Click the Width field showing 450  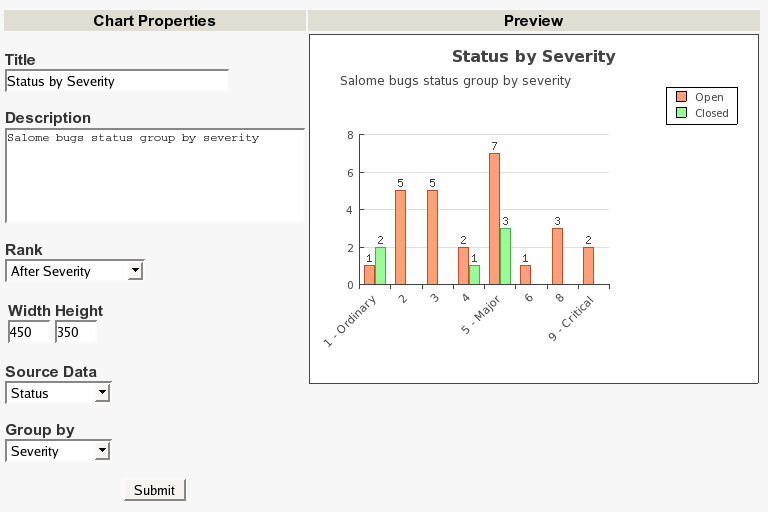[29, 332]
